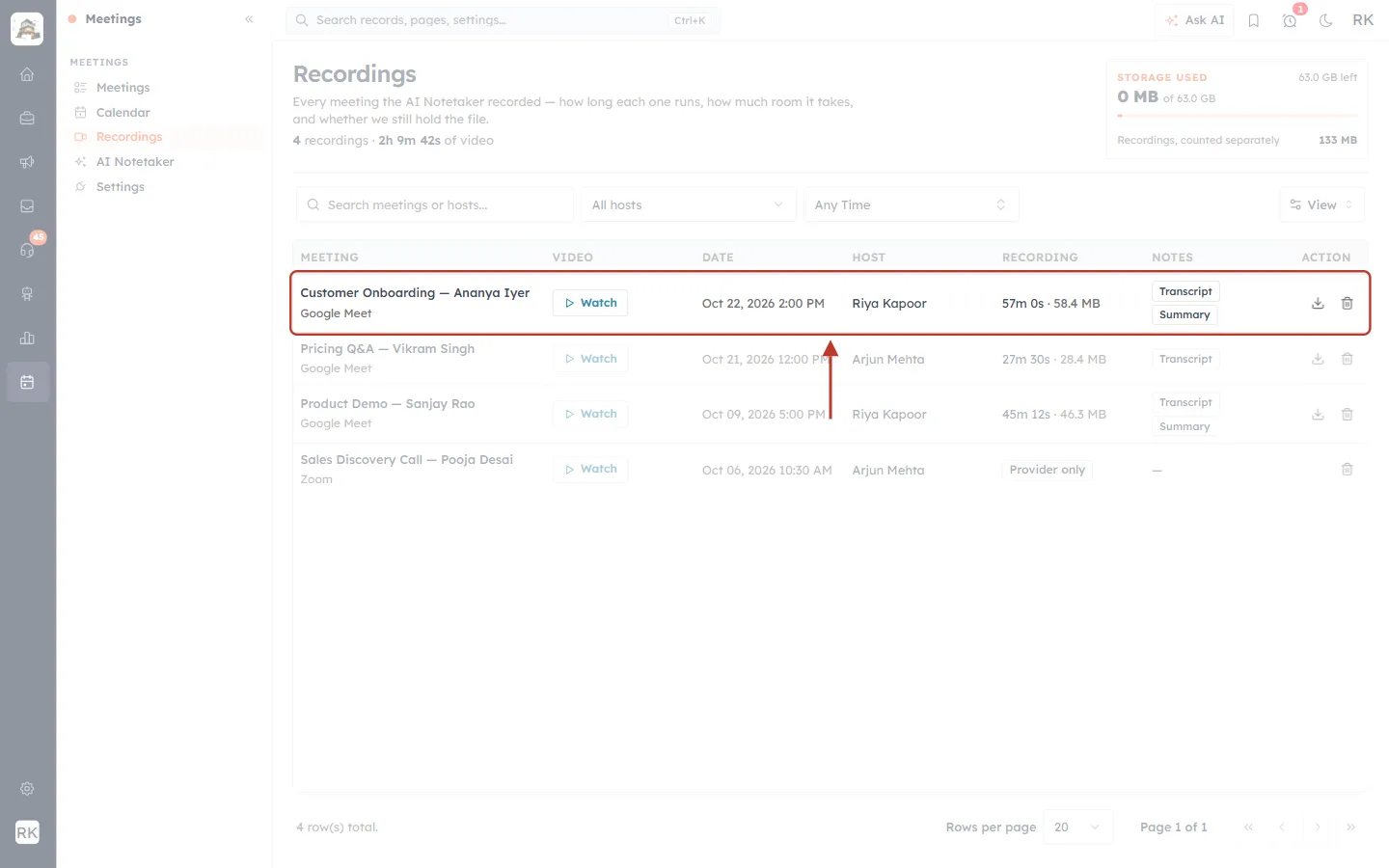This screenshot has width=1389, height=868.
Task: Download Product Demo recording
Action: [x=1318, y=414]
